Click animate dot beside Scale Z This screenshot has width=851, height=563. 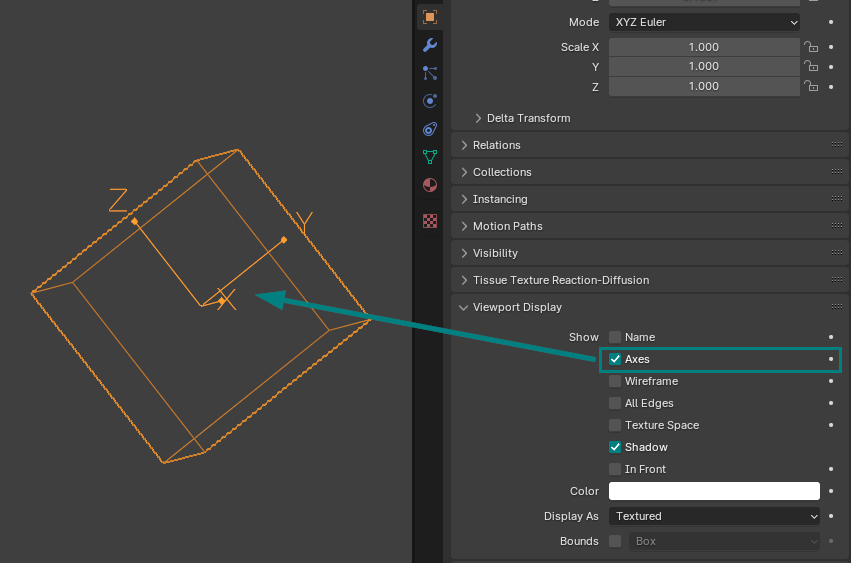coord(831,87)
